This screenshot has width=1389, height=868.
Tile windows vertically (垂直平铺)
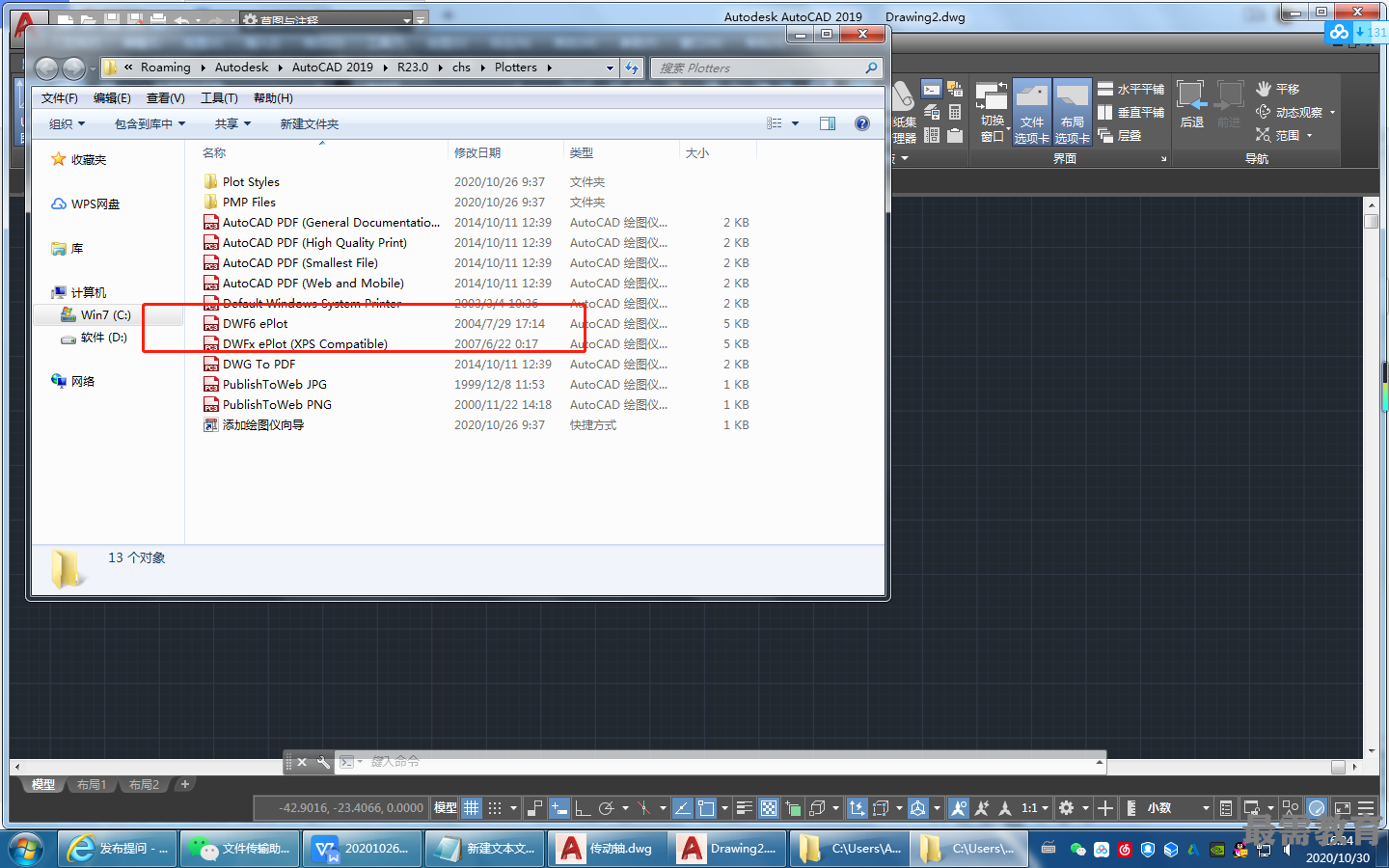tap(1130, 112)
